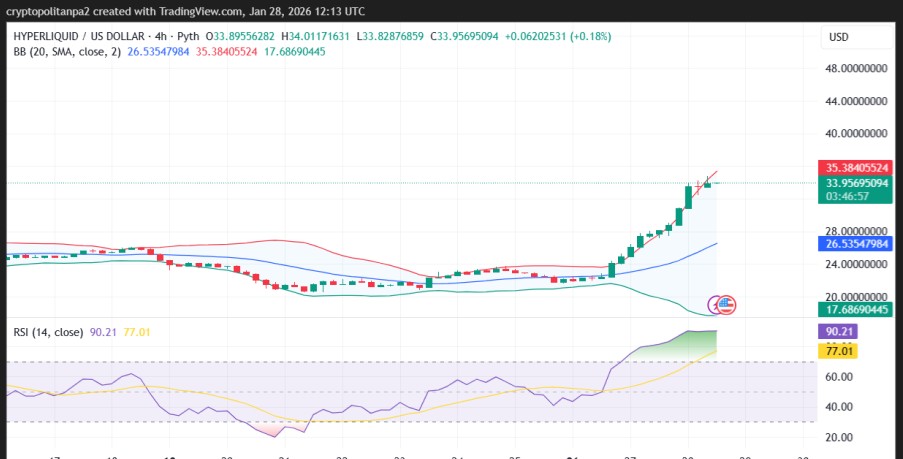903x459 pixels.
Task: Click the 20.00 RSI scale label
Action: point(839,437)
